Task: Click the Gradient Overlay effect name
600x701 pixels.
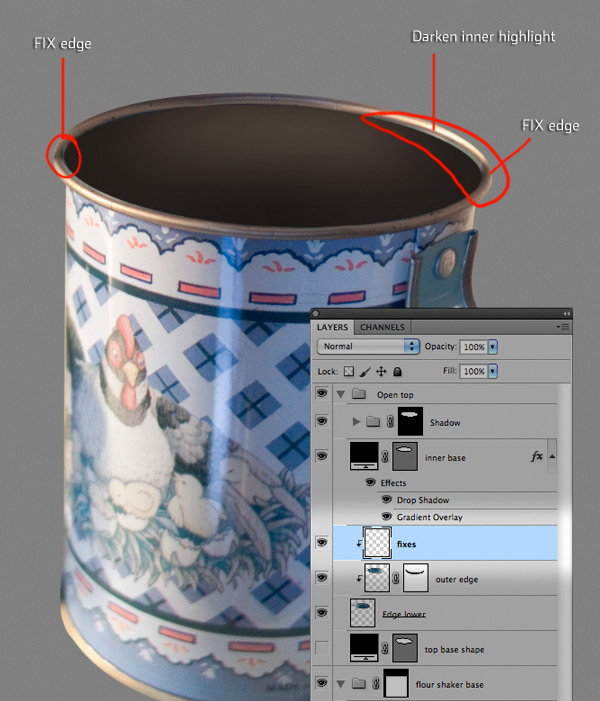Action: pyautogui.click(x=429, y=517)
